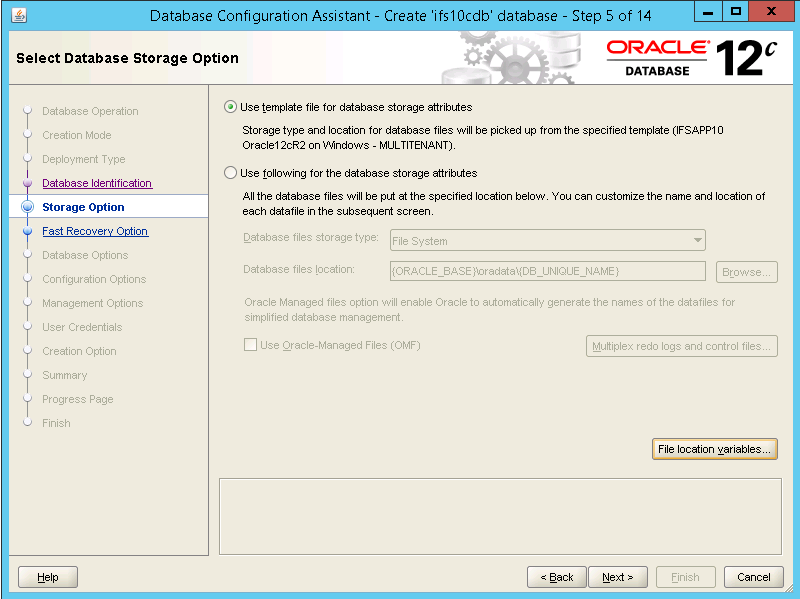Viewport: 800px width, 599px height.
Task: Click the Fast Recovery Option step bullet
Action: click(x=28, y=232)
